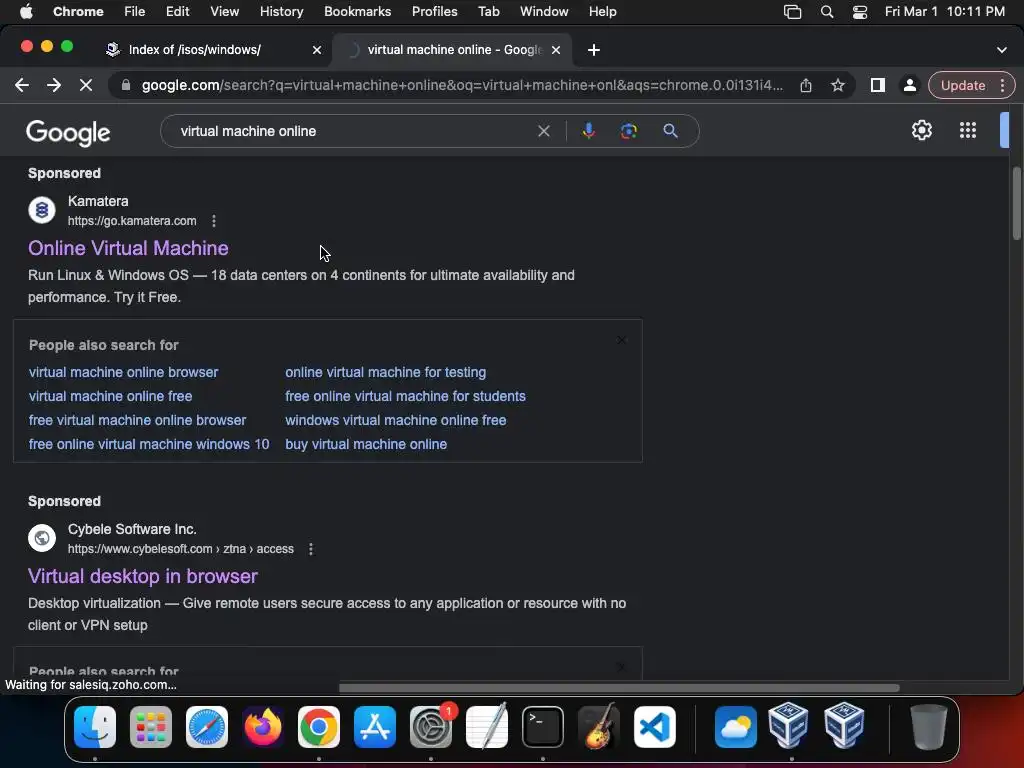Bookmark this page with the star icon
Image resolution: width=1024 pixels, height=768 pixels.
(838, 85)
